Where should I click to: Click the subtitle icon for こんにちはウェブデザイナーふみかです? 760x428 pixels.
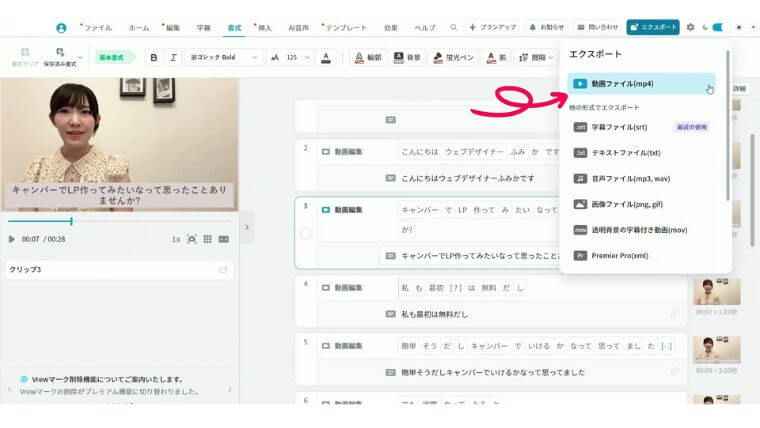391,178
